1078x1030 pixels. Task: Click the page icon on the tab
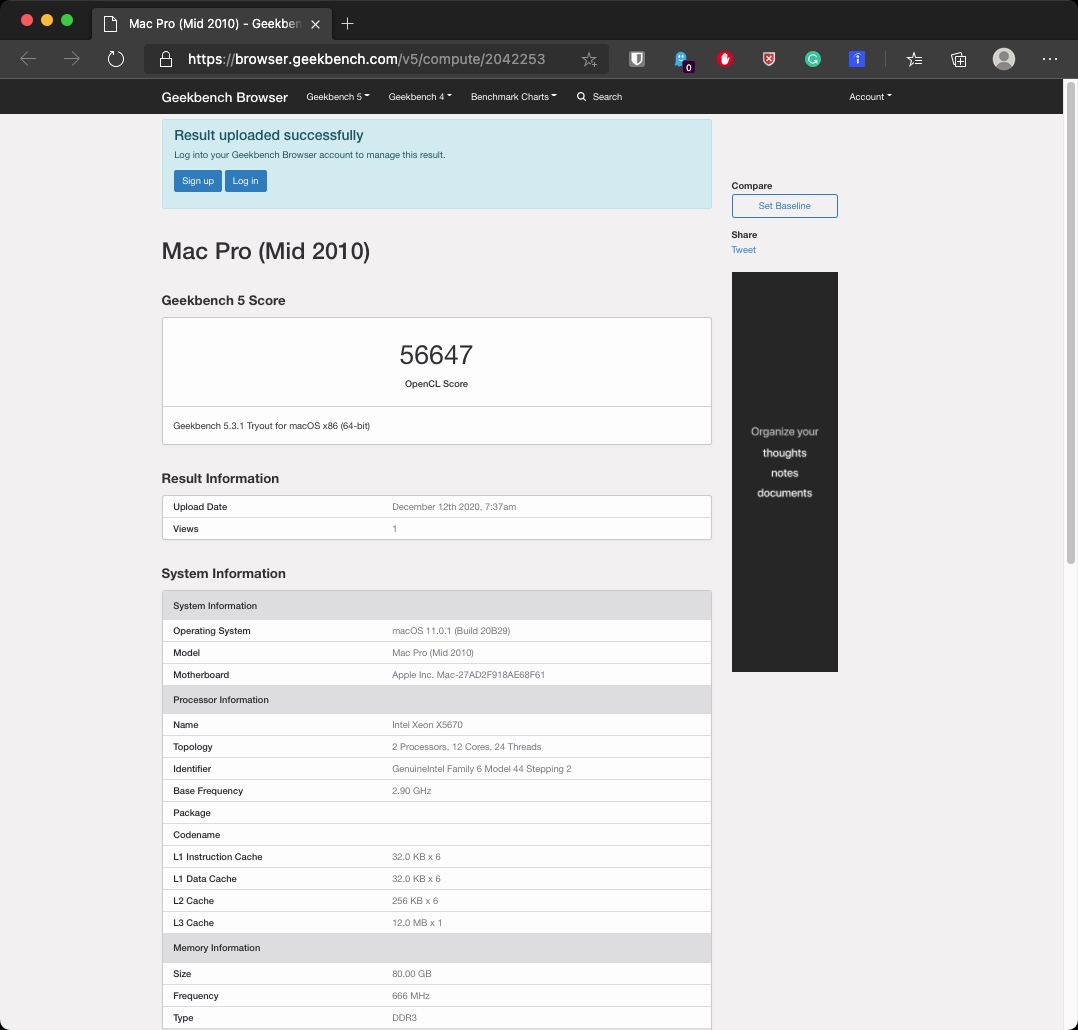point(110,24)
